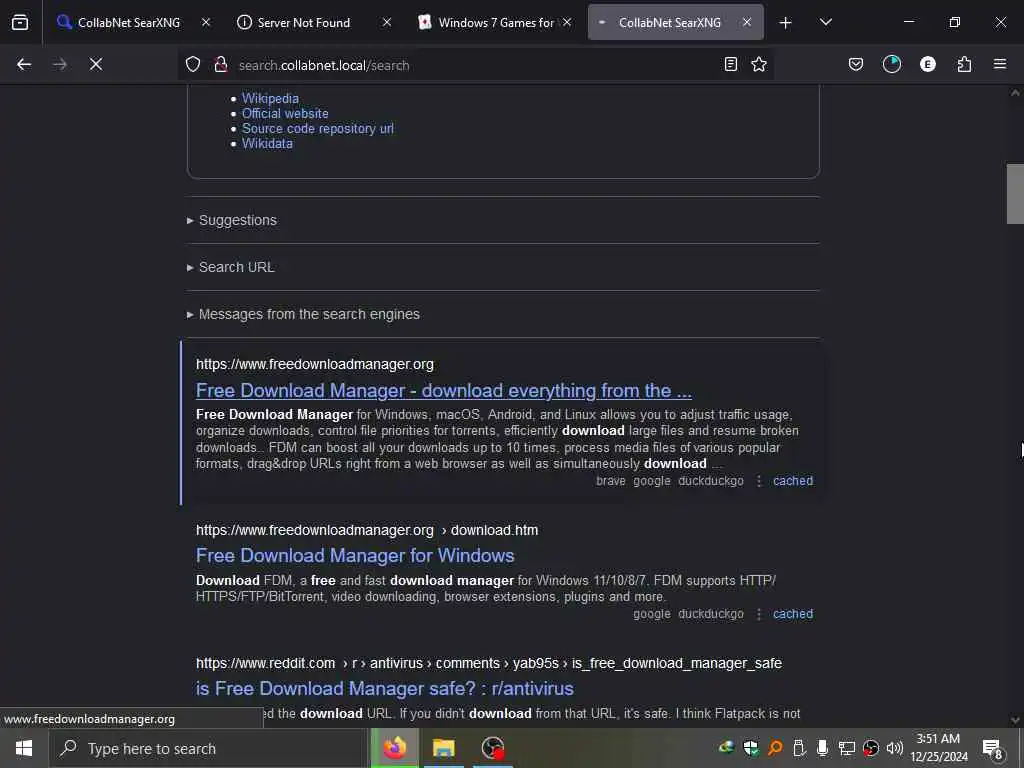Screen dimensions: 1024x768
Task: Open options dots for first result
Action: (758, 481)
